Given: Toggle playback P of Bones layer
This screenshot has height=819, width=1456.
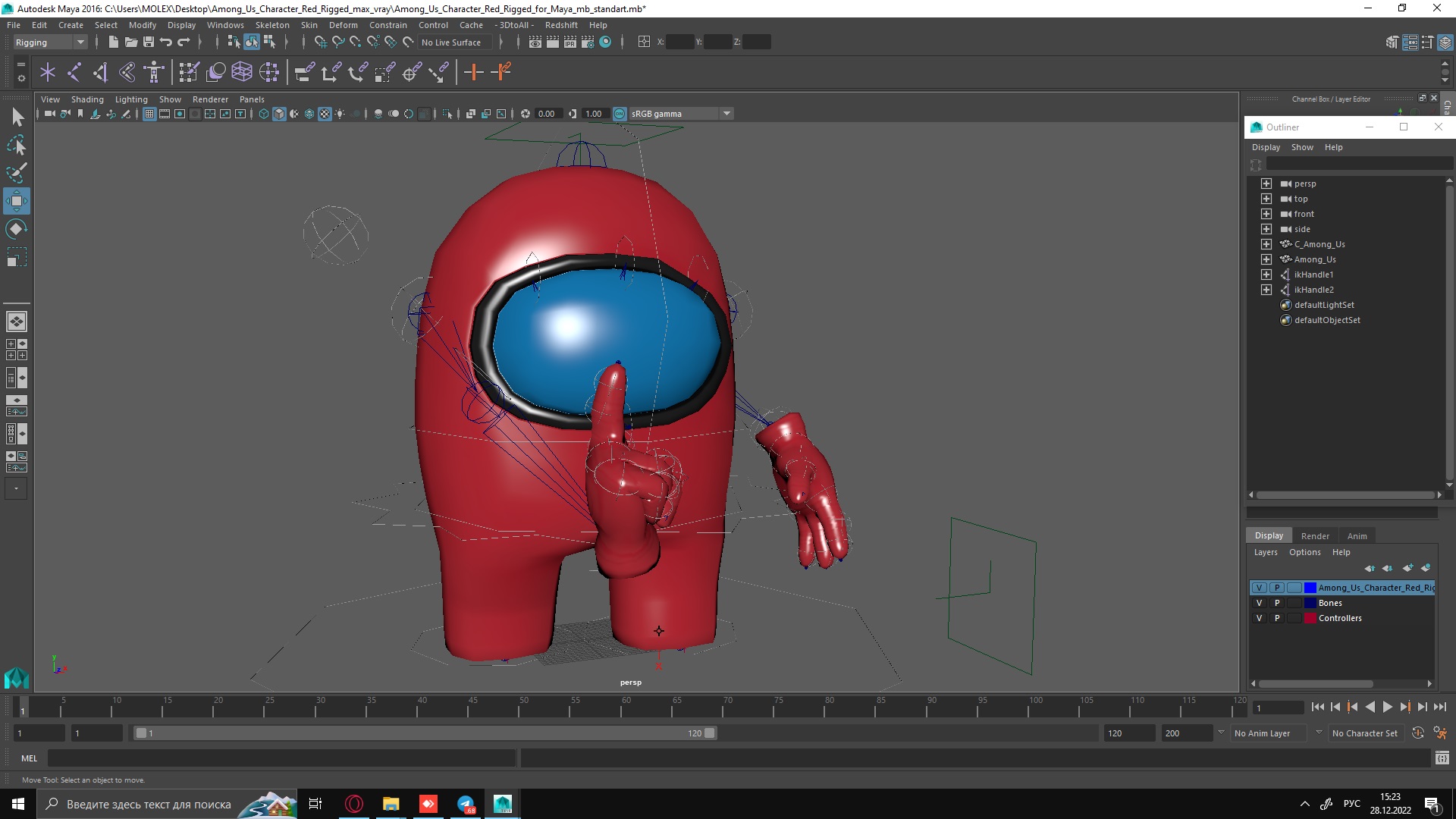Looking at the screenshot, I should [1277, 604].
